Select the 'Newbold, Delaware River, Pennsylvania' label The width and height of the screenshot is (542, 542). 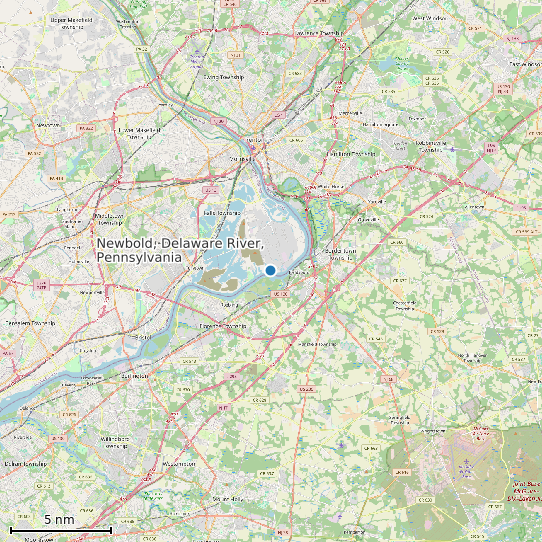pos(180,250)
